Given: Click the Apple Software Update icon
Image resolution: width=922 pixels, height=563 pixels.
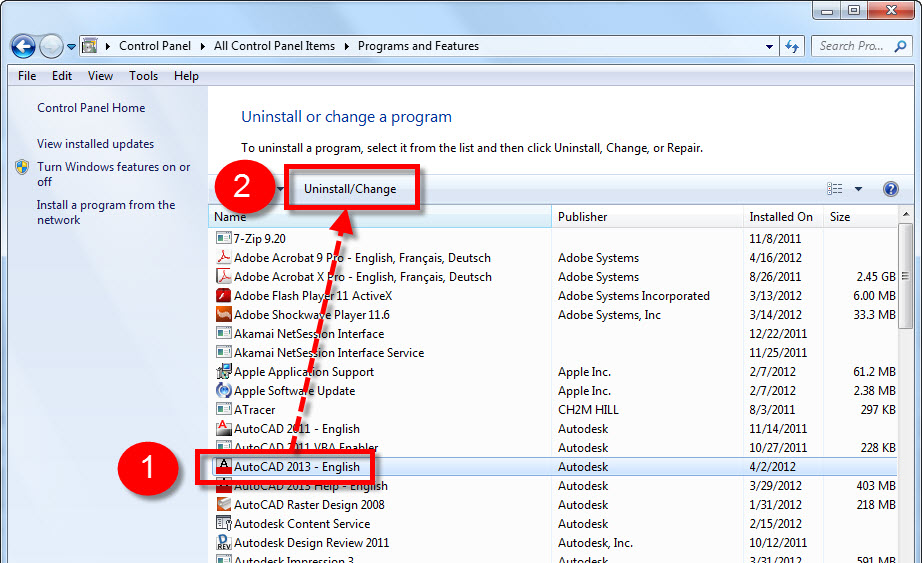Looking at the screenshot, I should click(224, 391).
